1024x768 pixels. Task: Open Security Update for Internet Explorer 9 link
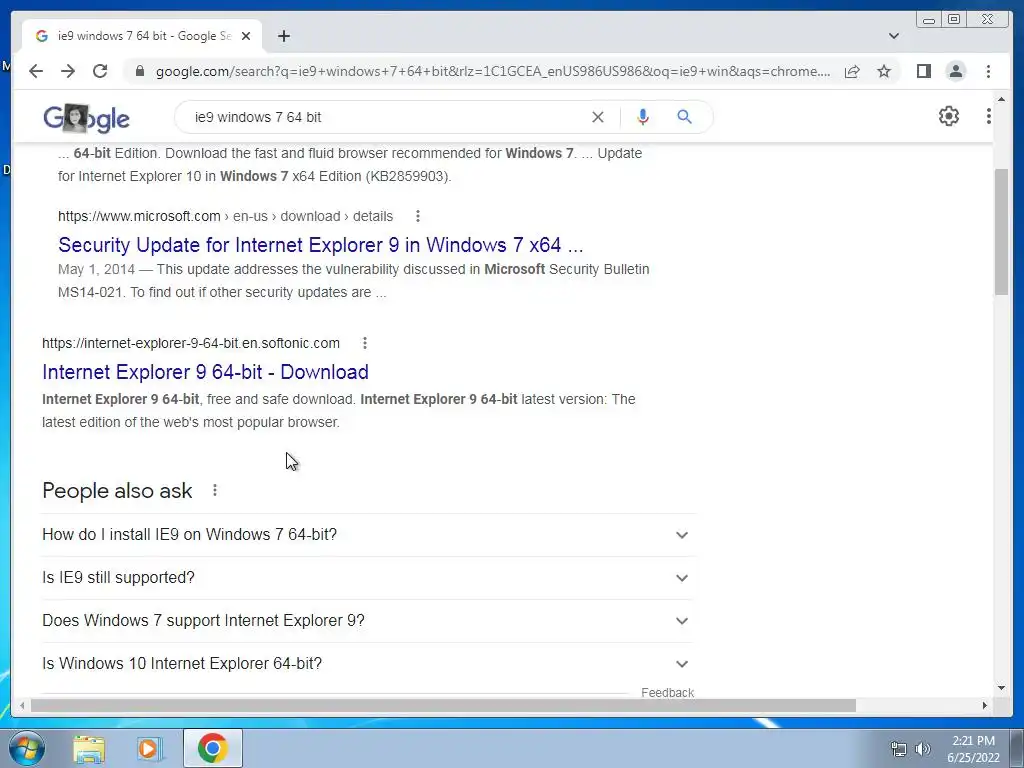321,245
